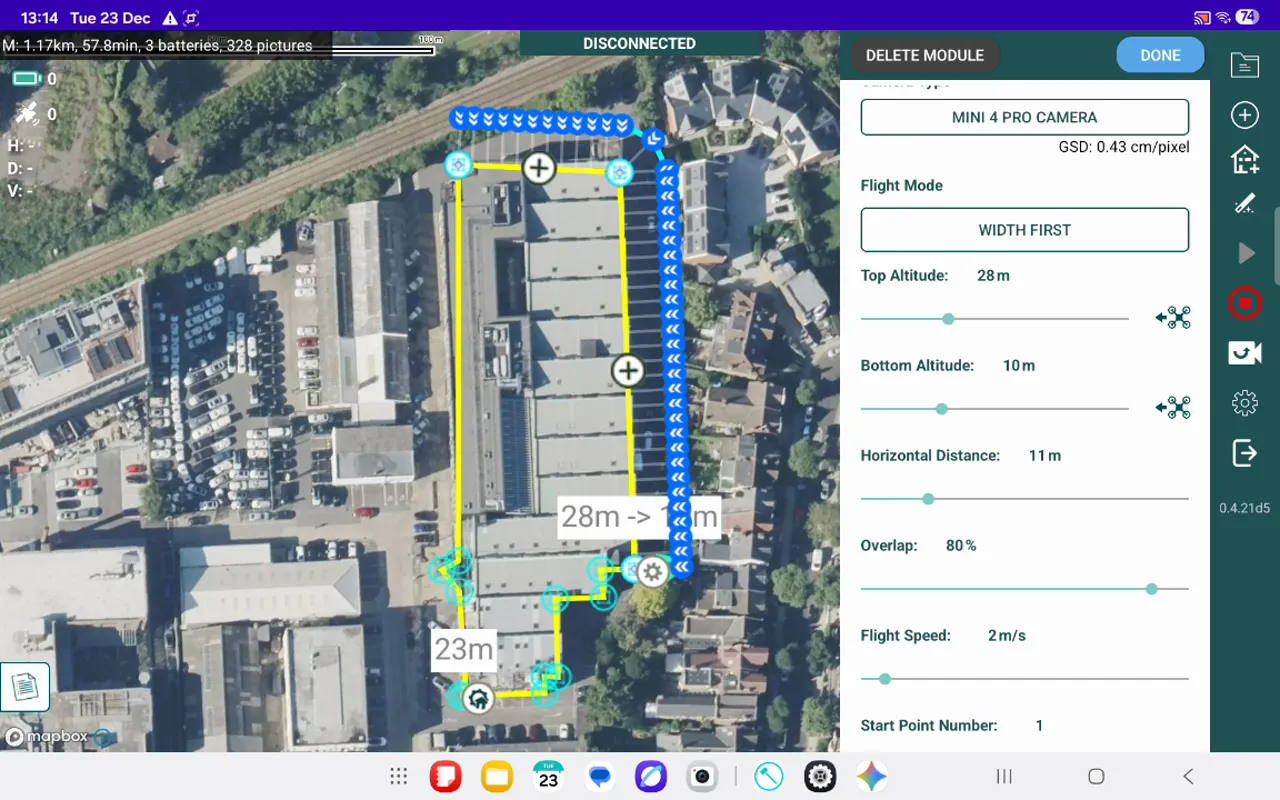
Task: Start the mission using the Play icon
Action: (x=1244, y=253)
